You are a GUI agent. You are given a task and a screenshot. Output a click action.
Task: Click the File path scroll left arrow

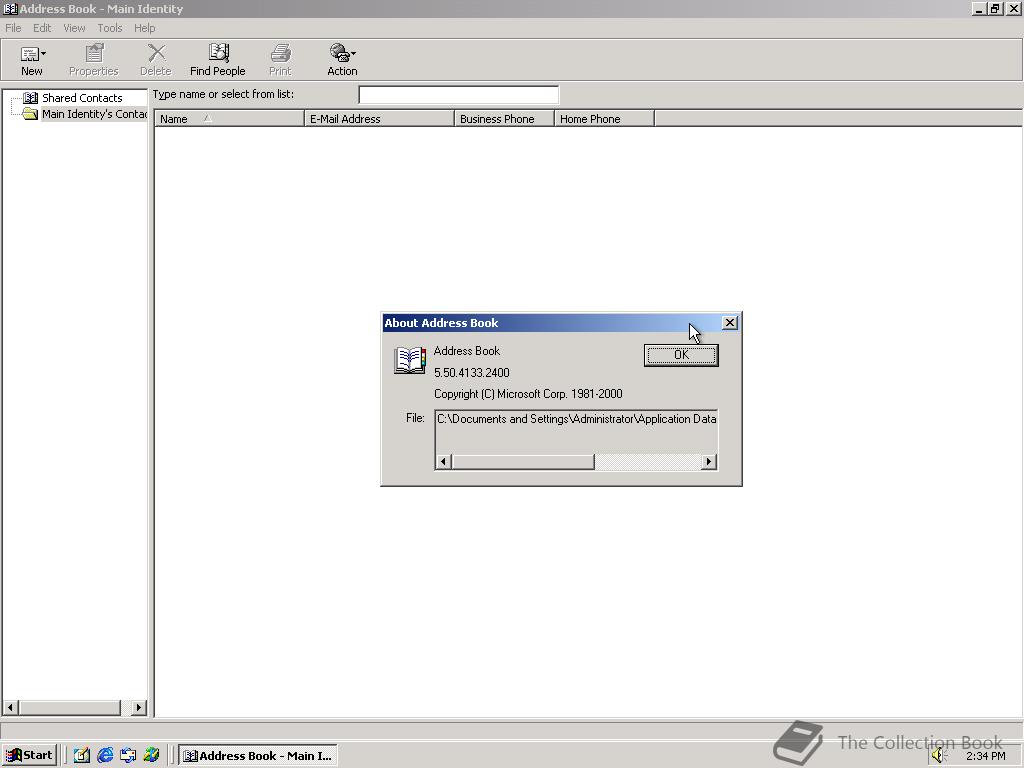443,462
